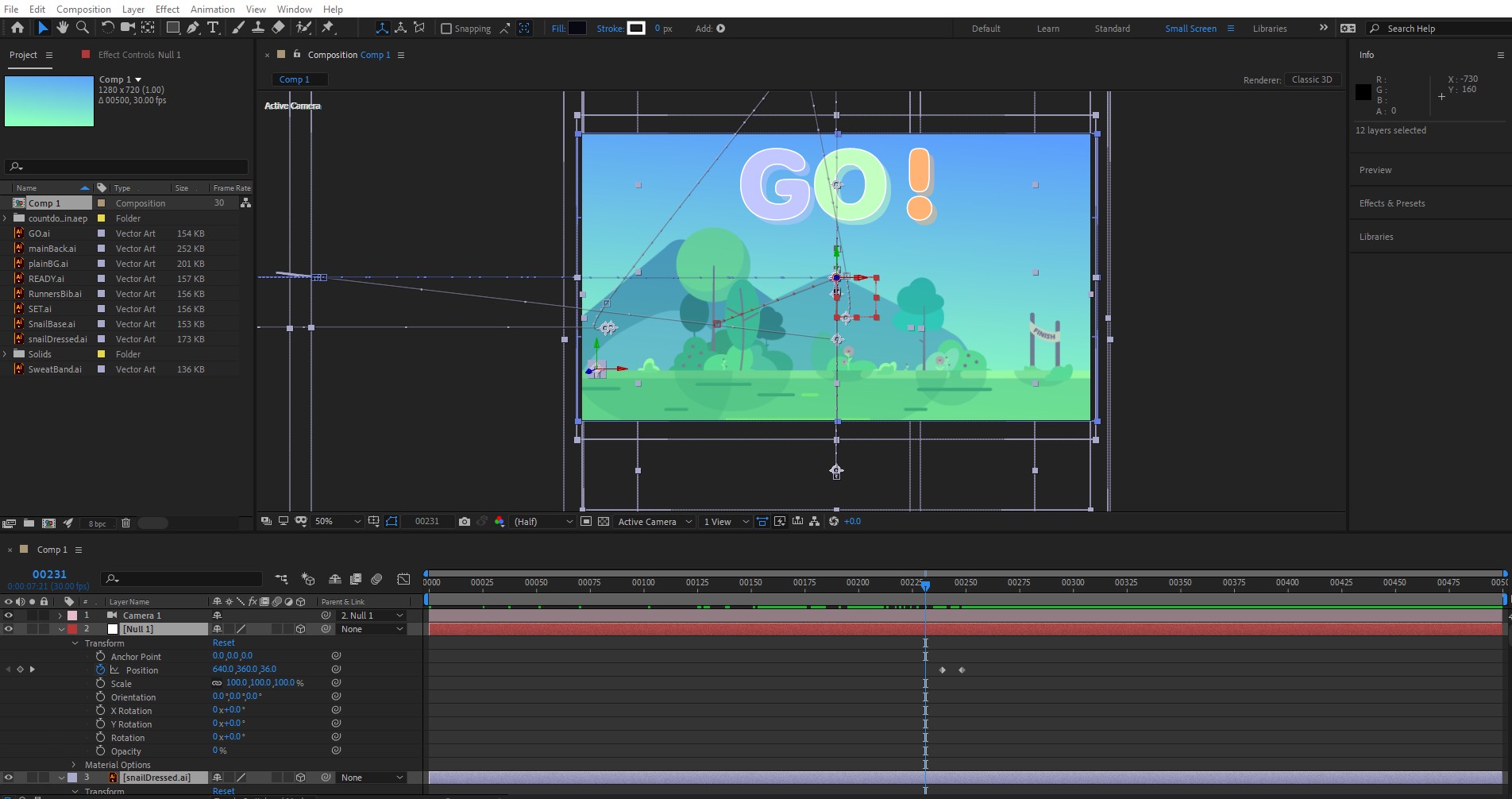
Task: Choose View Axis mode icon
Action: click(419, 28)
